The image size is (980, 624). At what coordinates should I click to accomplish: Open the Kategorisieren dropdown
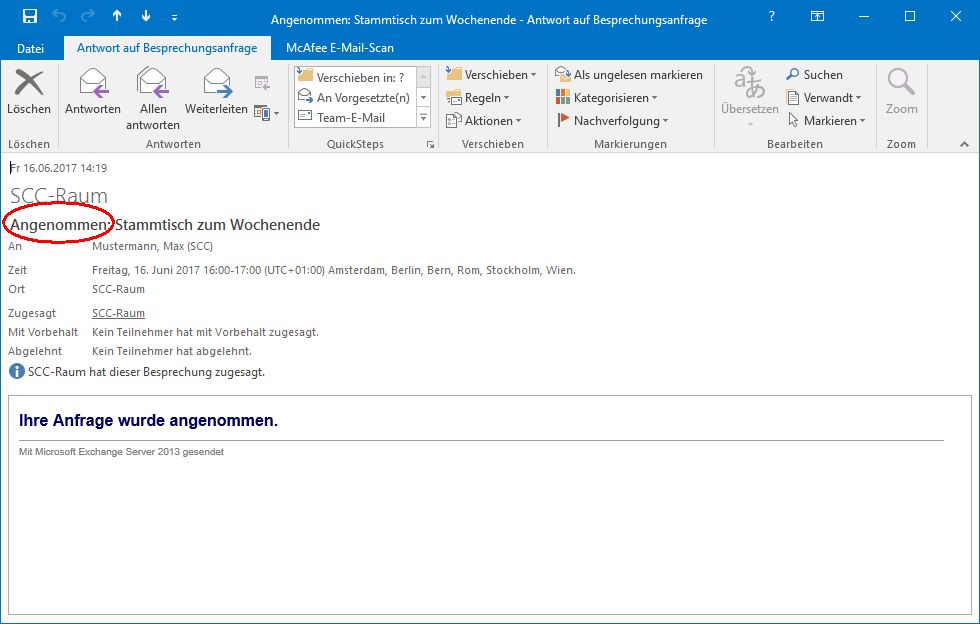(x=606, y=98)
